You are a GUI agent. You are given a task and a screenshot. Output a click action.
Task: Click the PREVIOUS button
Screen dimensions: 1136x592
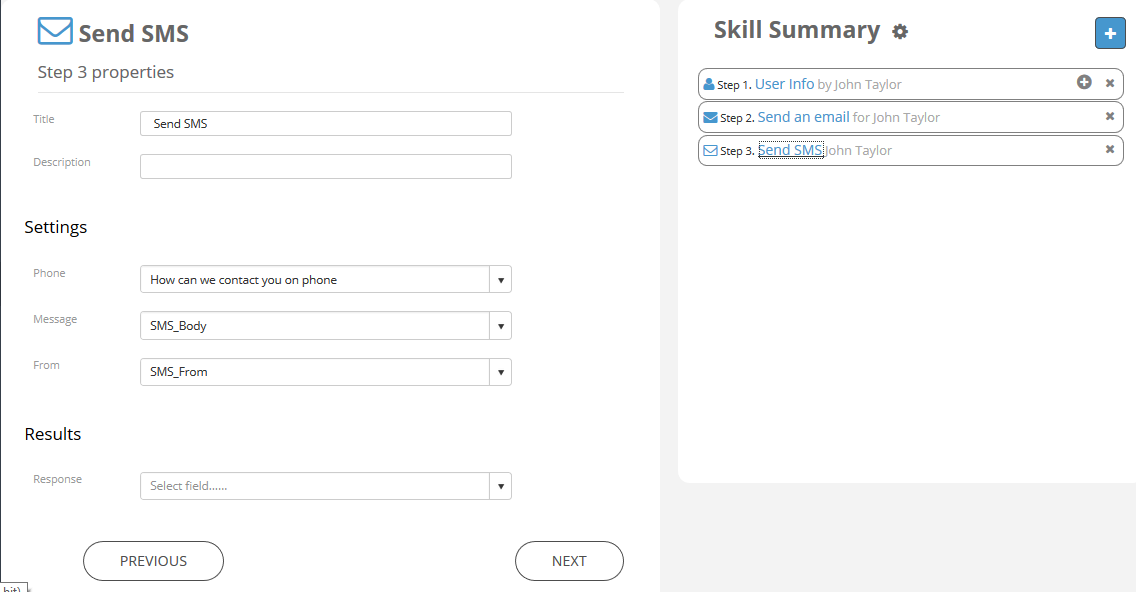pyautogui.click(x=154, y=561)
